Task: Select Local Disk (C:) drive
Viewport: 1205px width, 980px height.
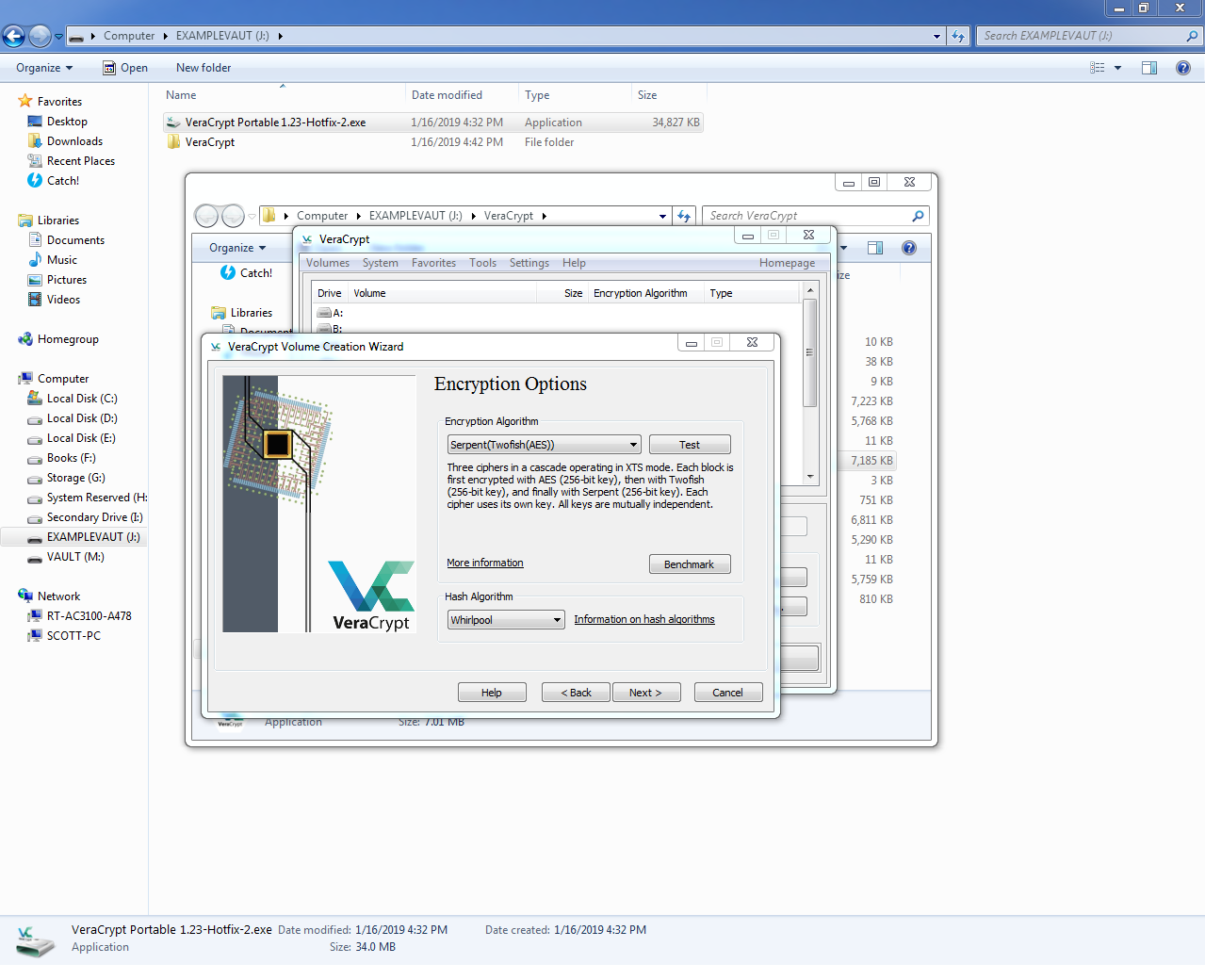Action: 73,399
